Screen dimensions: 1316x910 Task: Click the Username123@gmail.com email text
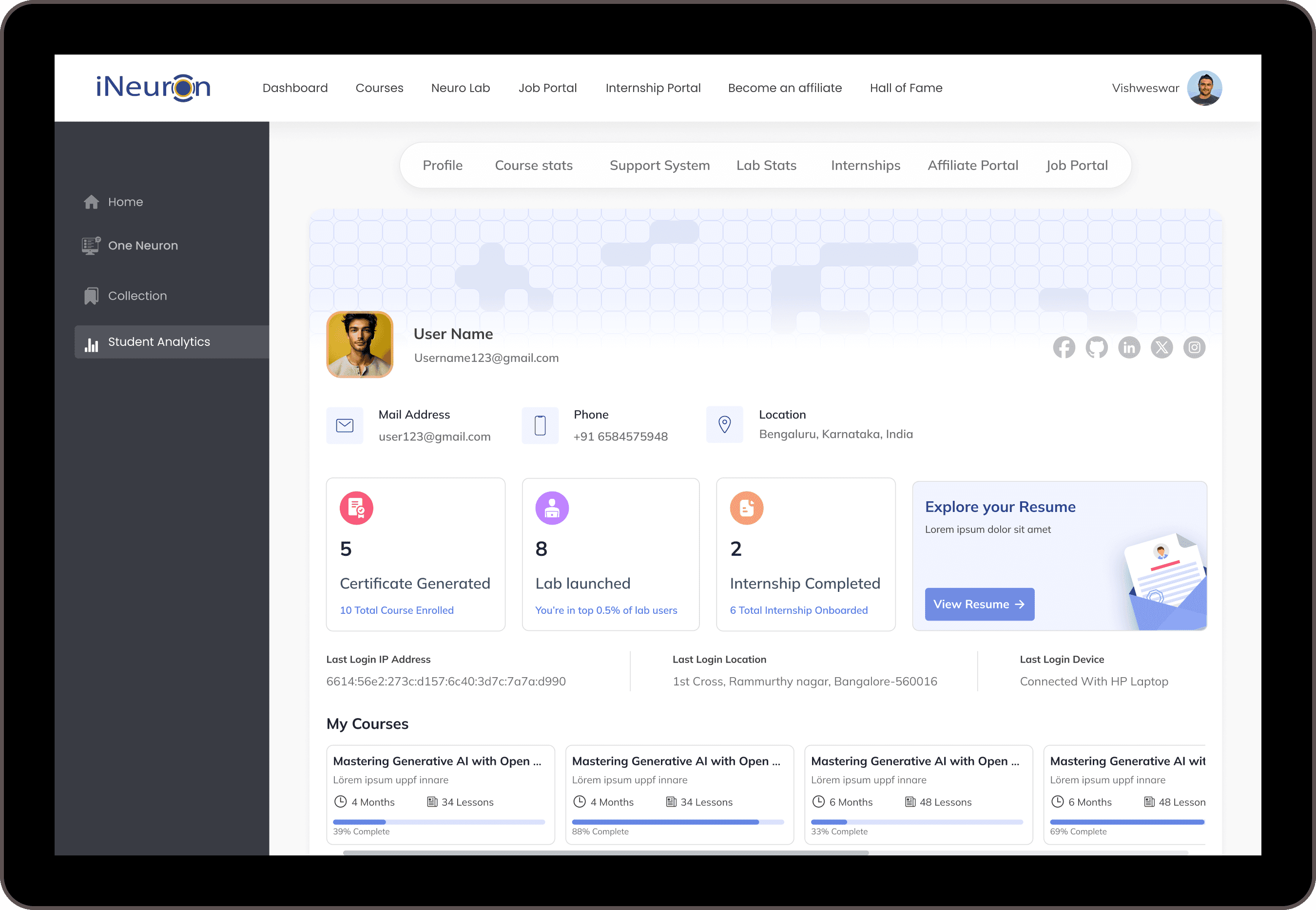[x=486, y=358]
